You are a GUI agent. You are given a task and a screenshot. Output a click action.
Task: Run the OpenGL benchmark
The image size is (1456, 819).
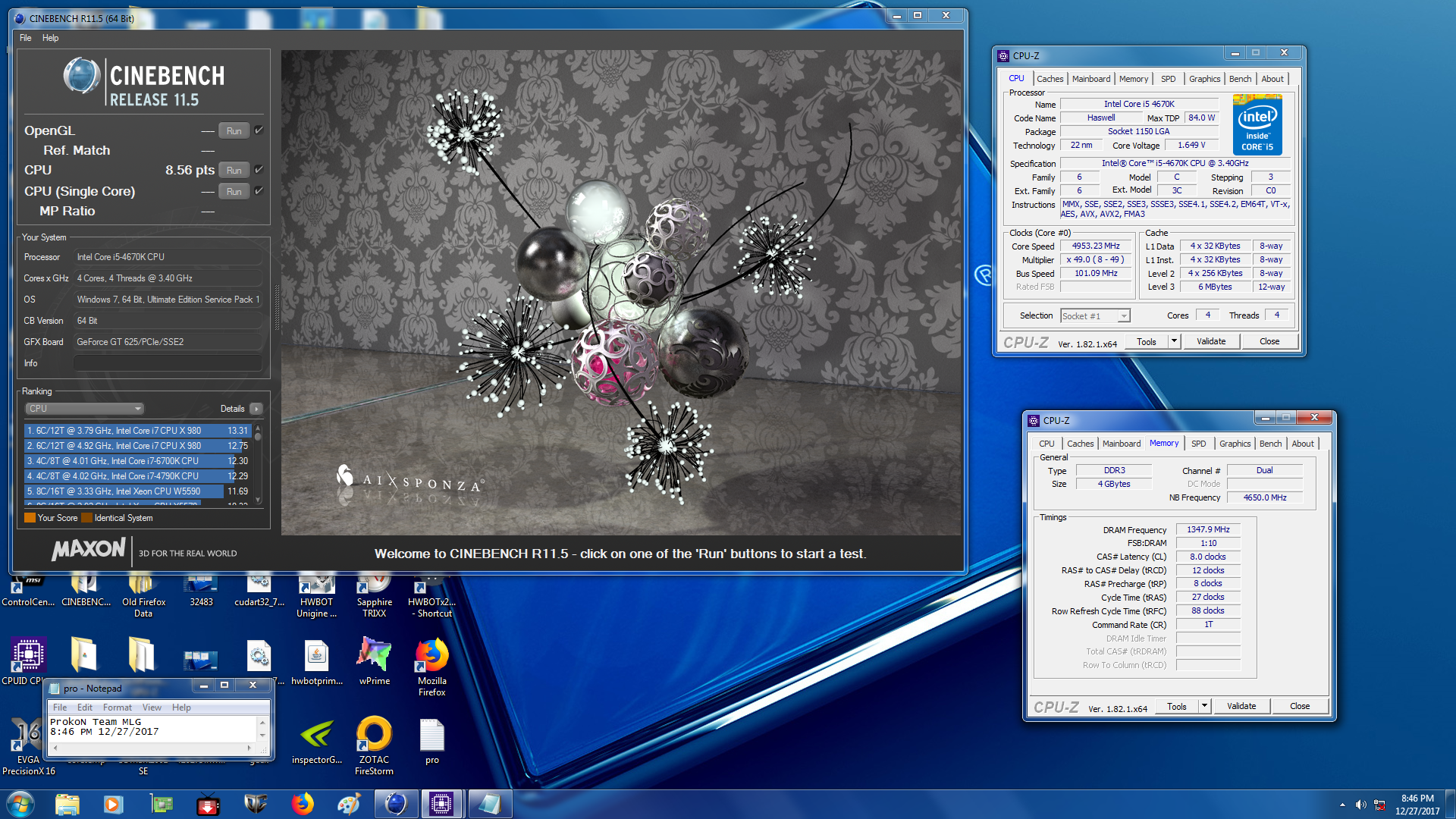point(234,131)
